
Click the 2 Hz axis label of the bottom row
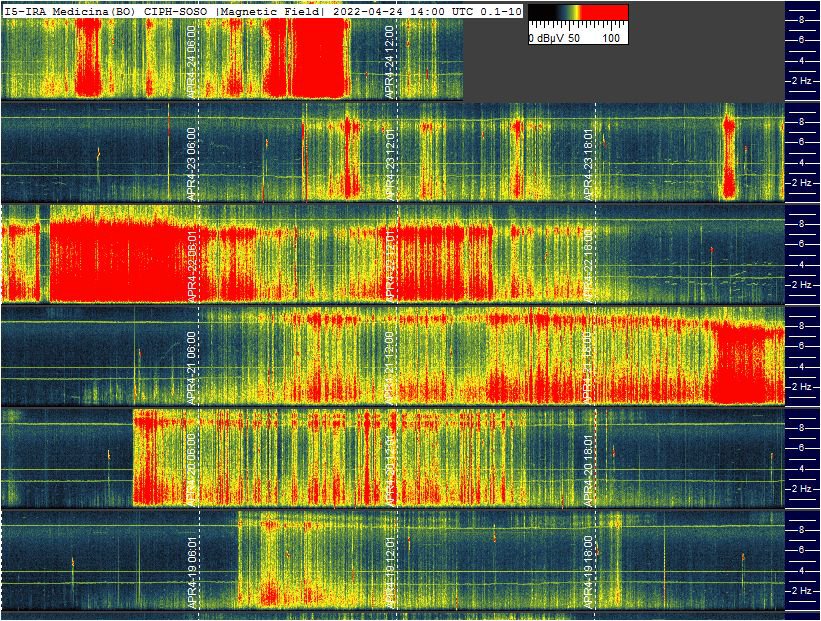click(802, 591)
